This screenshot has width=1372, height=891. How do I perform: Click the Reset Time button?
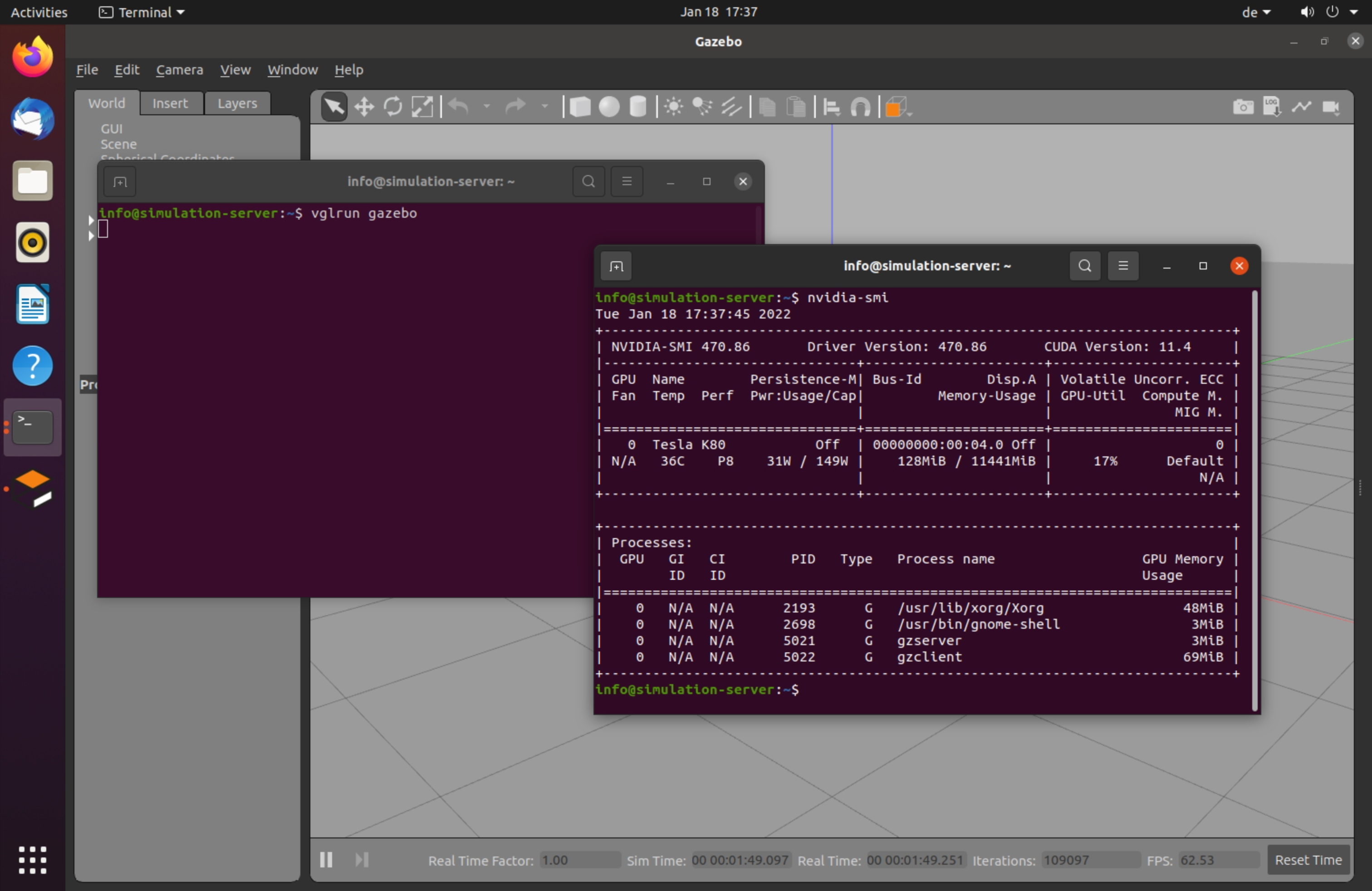[1308, 860]
